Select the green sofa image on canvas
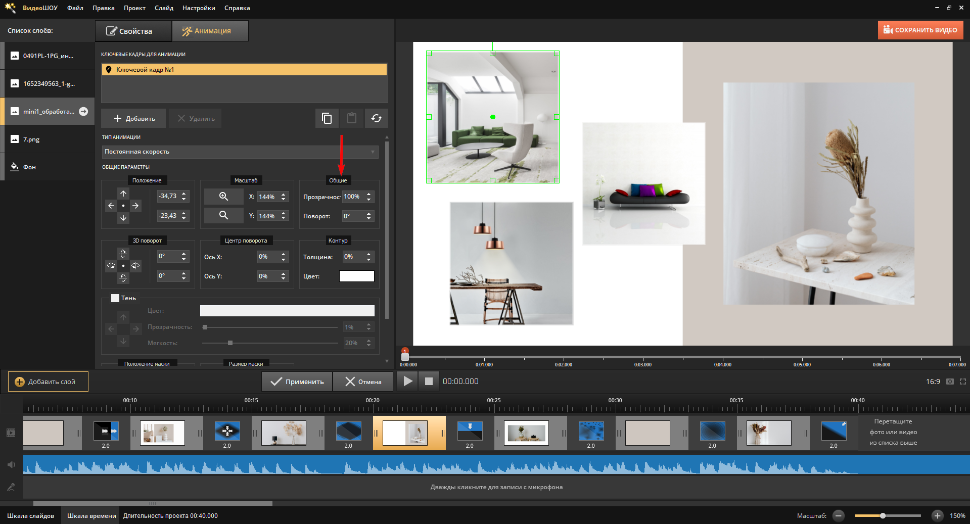This screenshot has width=970, height=524. tap(493, 117)
